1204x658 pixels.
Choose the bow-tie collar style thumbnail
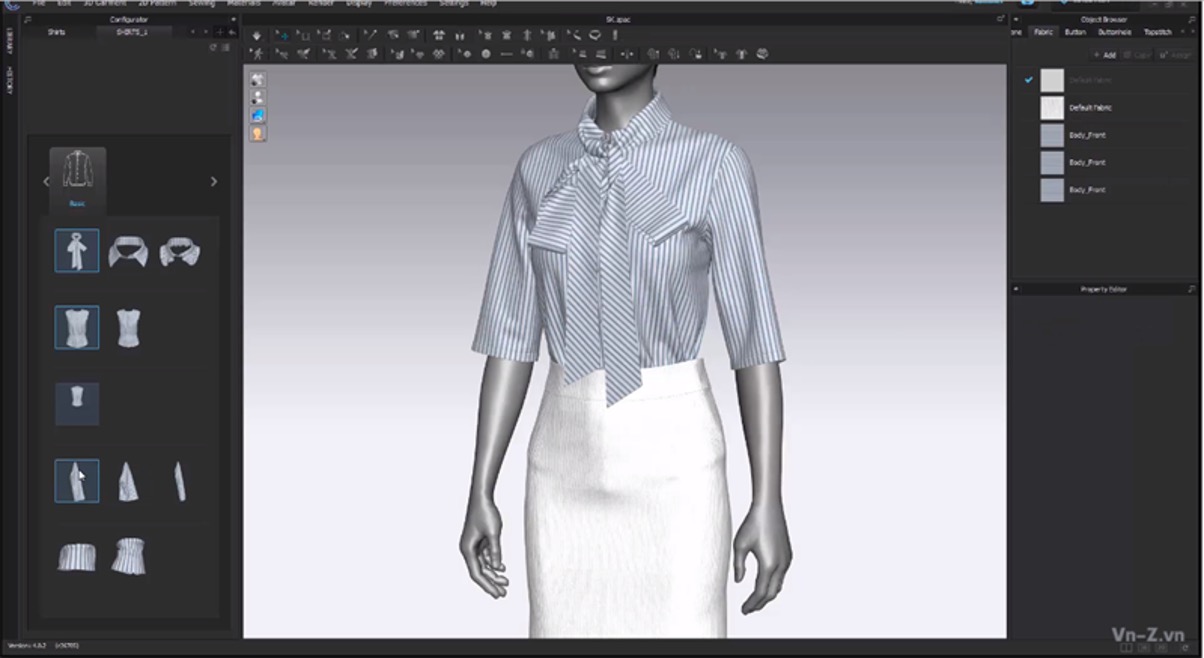77,251
